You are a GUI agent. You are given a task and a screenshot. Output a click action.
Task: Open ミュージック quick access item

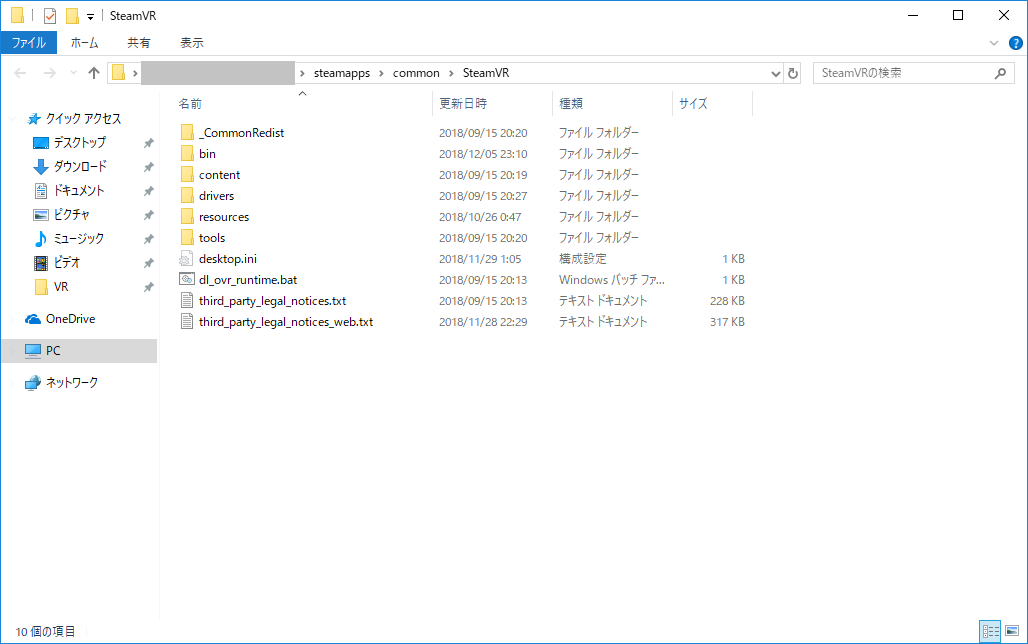click(78, 239)
